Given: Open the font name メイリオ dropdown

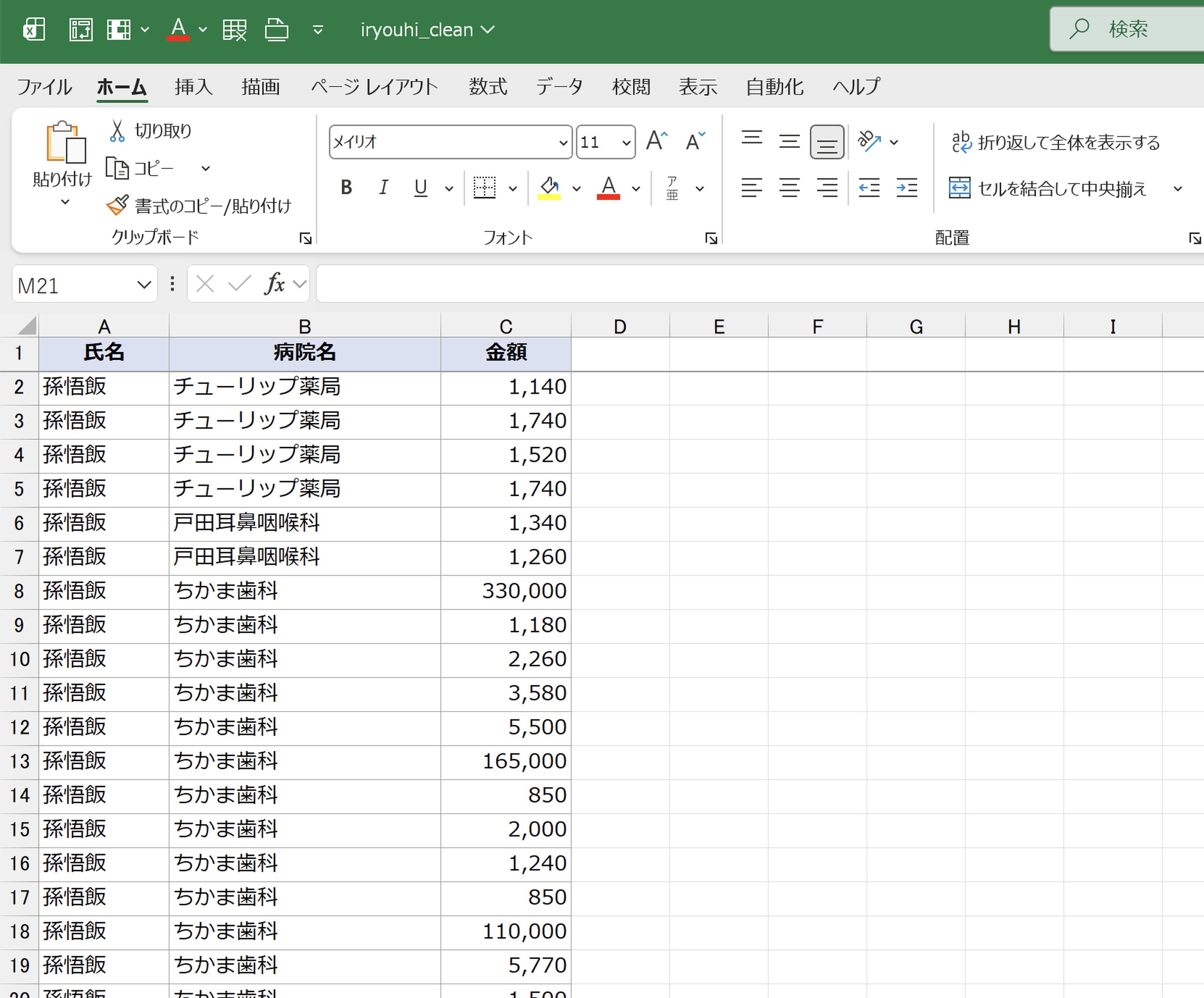Looking at the screenshot, I should click(x=563, y=142).
